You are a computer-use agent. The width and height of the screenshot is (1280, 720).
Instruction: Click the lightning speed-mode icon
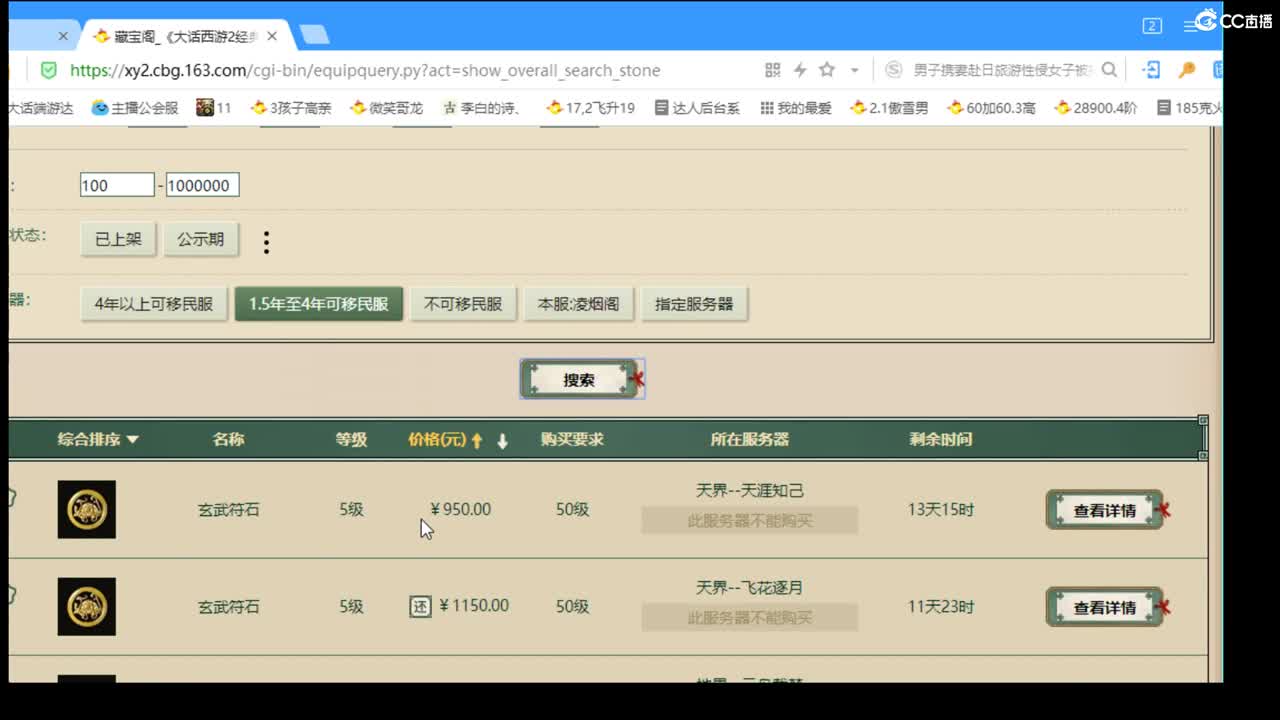(x=800, y=70)
